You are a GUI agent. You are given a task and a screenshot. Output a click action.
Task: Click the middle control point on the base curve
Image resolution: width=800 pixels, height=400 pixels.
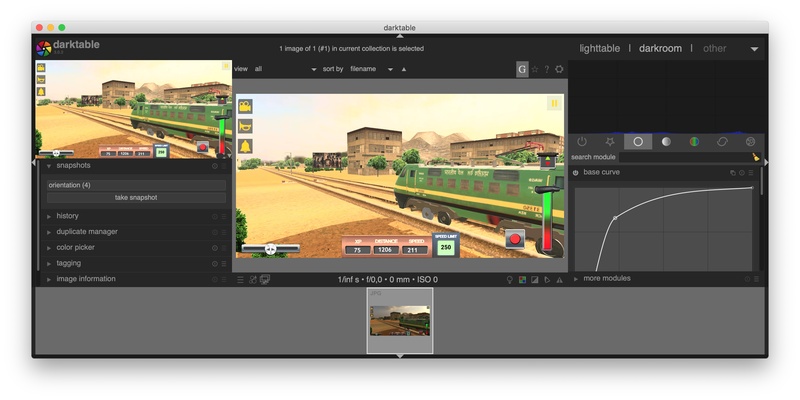(615, 218)
